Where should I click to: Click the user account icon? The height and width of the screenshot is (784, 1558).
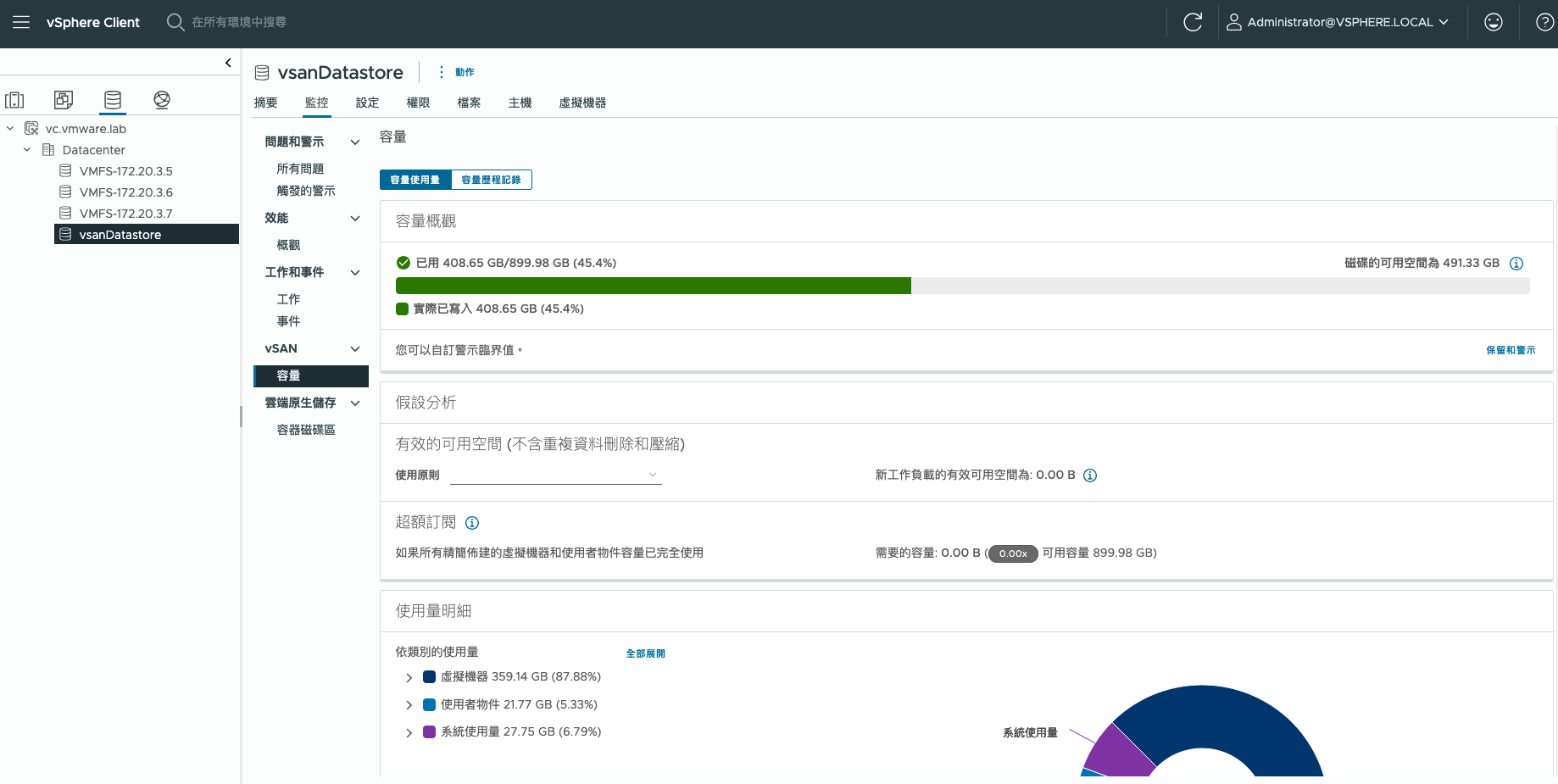1234,22
